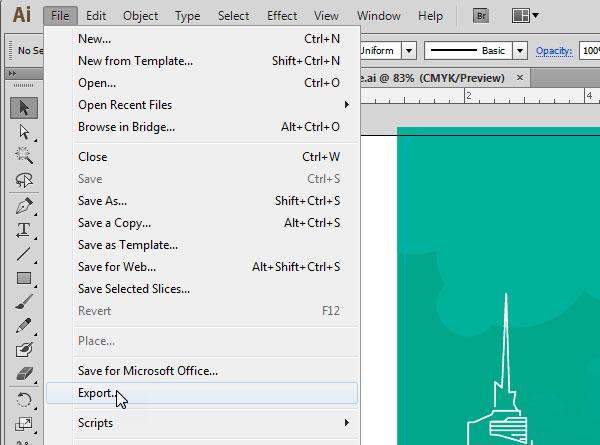The width and height of the screenshot is (600, 445).
Task: Select the Type tool
Action: 24,230
